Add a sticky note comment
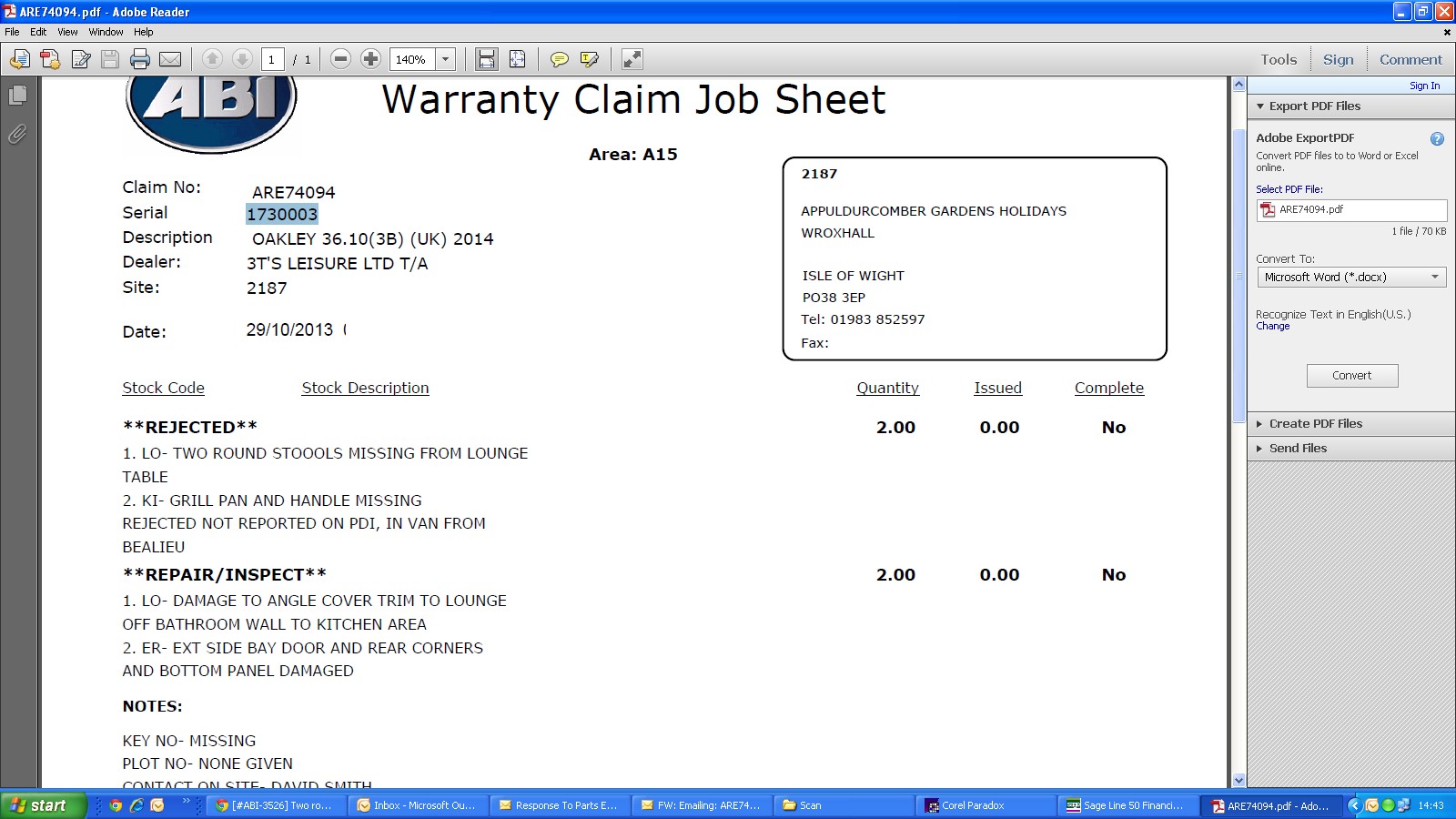The height and width of the screenshot is (819, 1456). click(x=559, y=60)
